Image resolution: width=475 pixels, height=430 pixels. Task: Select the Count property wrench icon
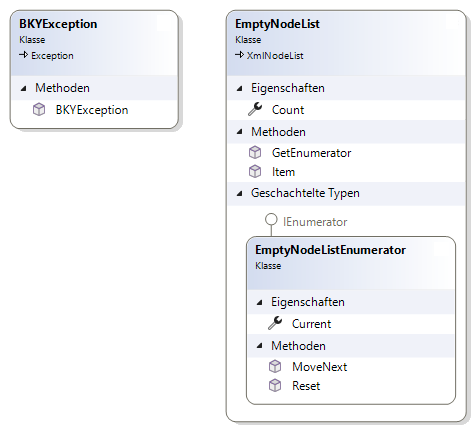255,109
